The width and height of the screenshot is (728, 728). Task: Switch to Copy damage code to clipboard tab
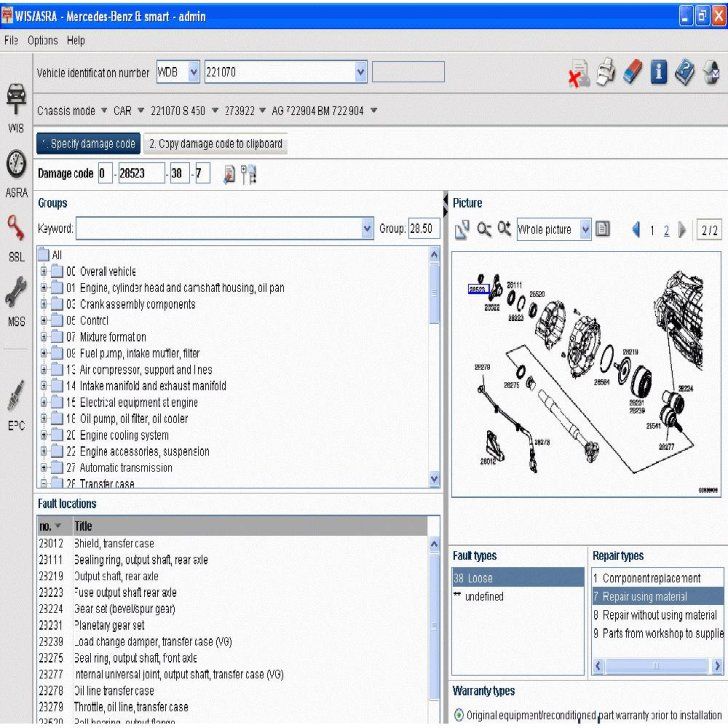(215, 143)
